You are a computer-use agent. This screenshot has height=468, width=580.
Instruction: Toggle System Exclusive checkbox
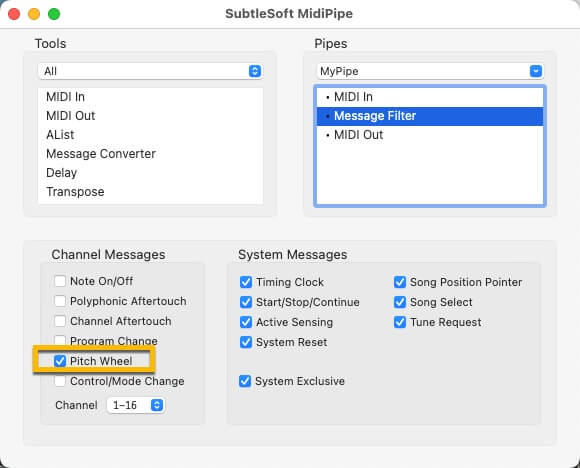(245, 381)
